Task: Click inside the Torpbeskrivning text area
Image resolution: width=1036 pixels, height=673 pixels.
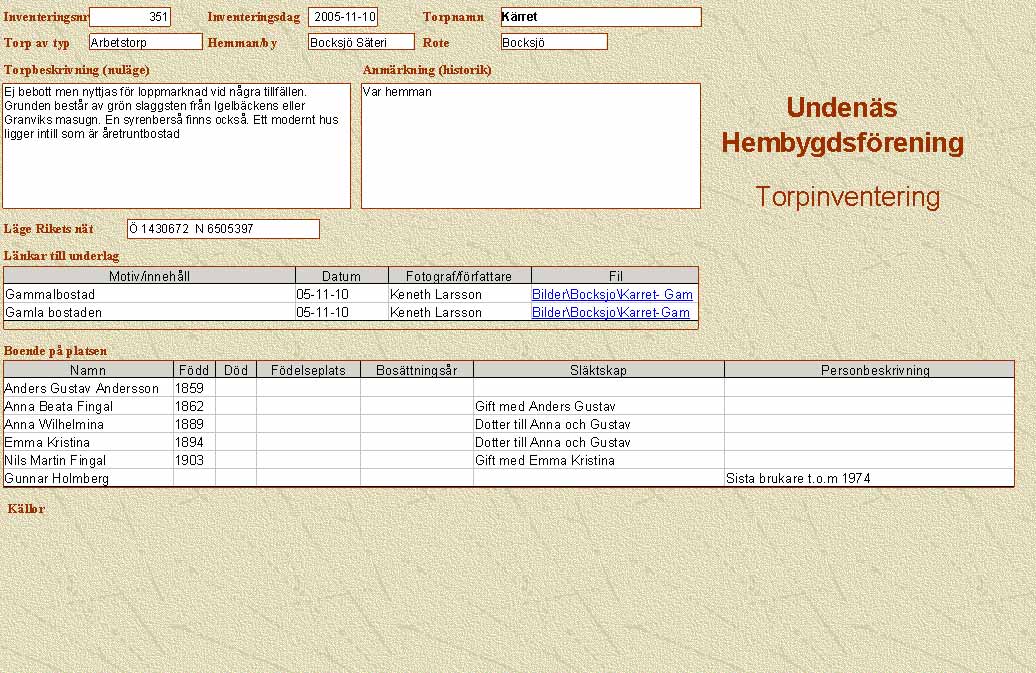Action: (x=176, y=145)
